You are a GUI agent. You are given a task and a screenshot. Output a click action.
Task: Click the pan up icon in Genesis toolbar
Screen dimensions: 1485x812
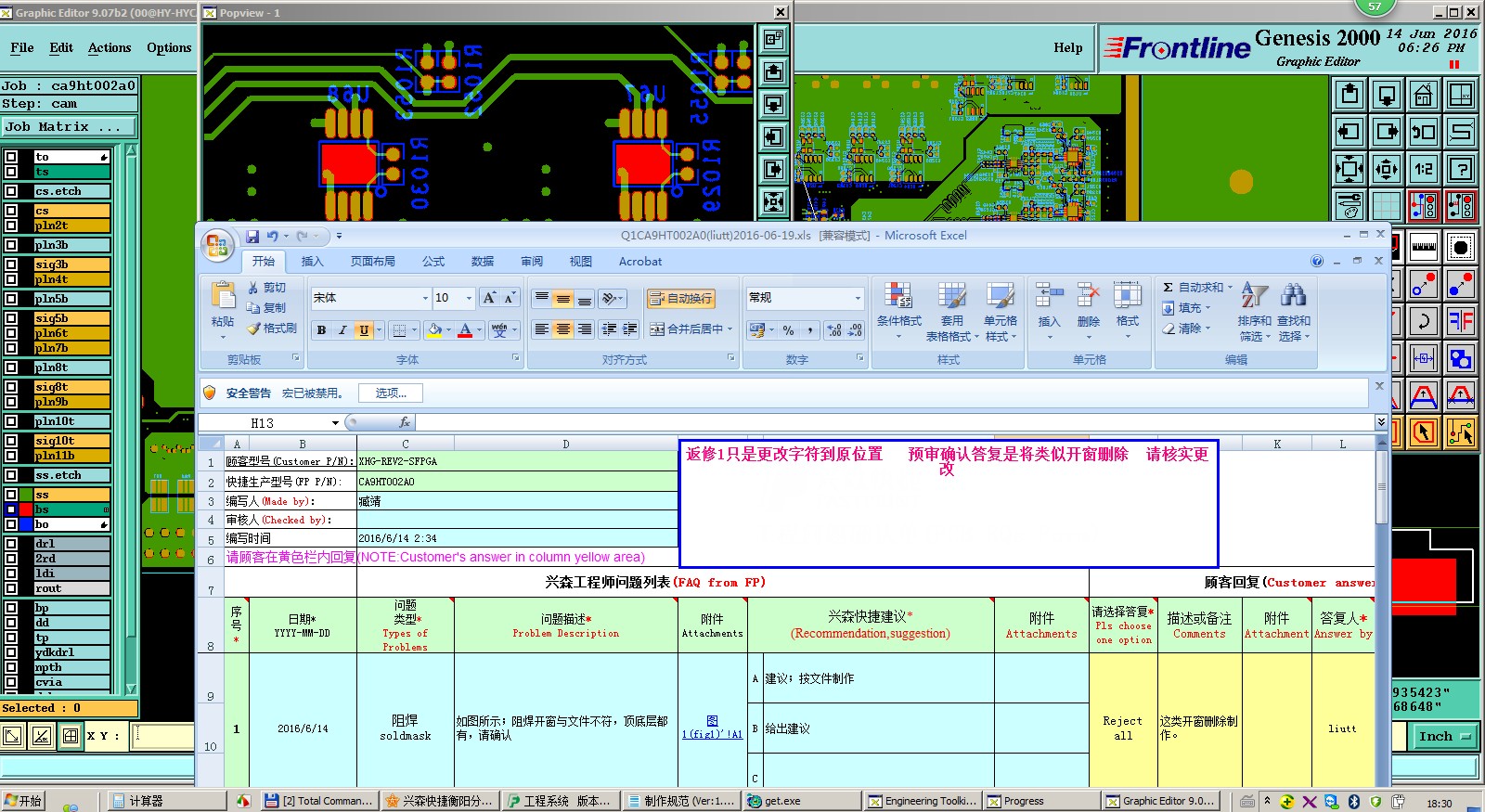pos(1349,94)
